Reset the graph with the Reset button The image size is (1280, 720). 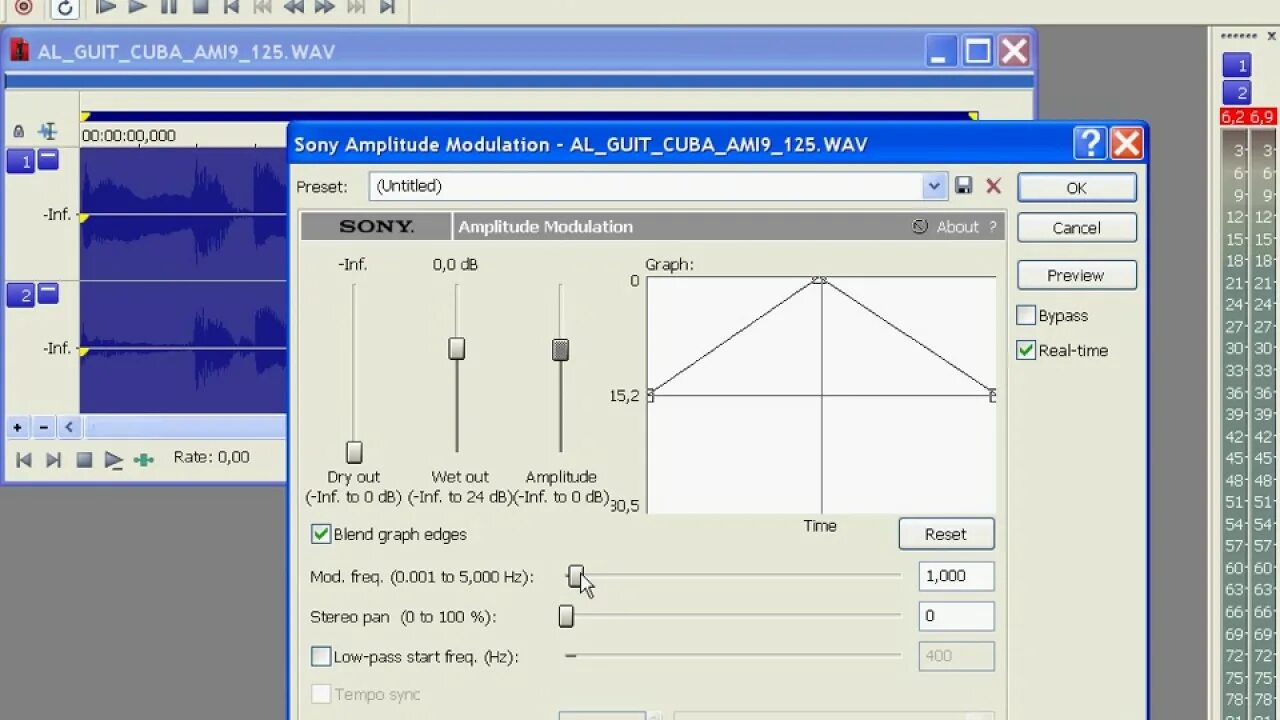pyautogui.click(x=946, y=534)
